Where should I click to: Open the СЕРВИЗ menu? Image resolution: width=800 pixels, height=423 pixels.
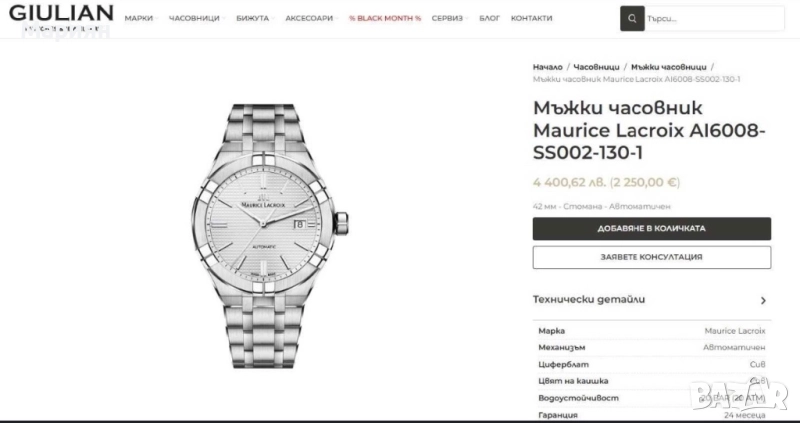(449, 18)
